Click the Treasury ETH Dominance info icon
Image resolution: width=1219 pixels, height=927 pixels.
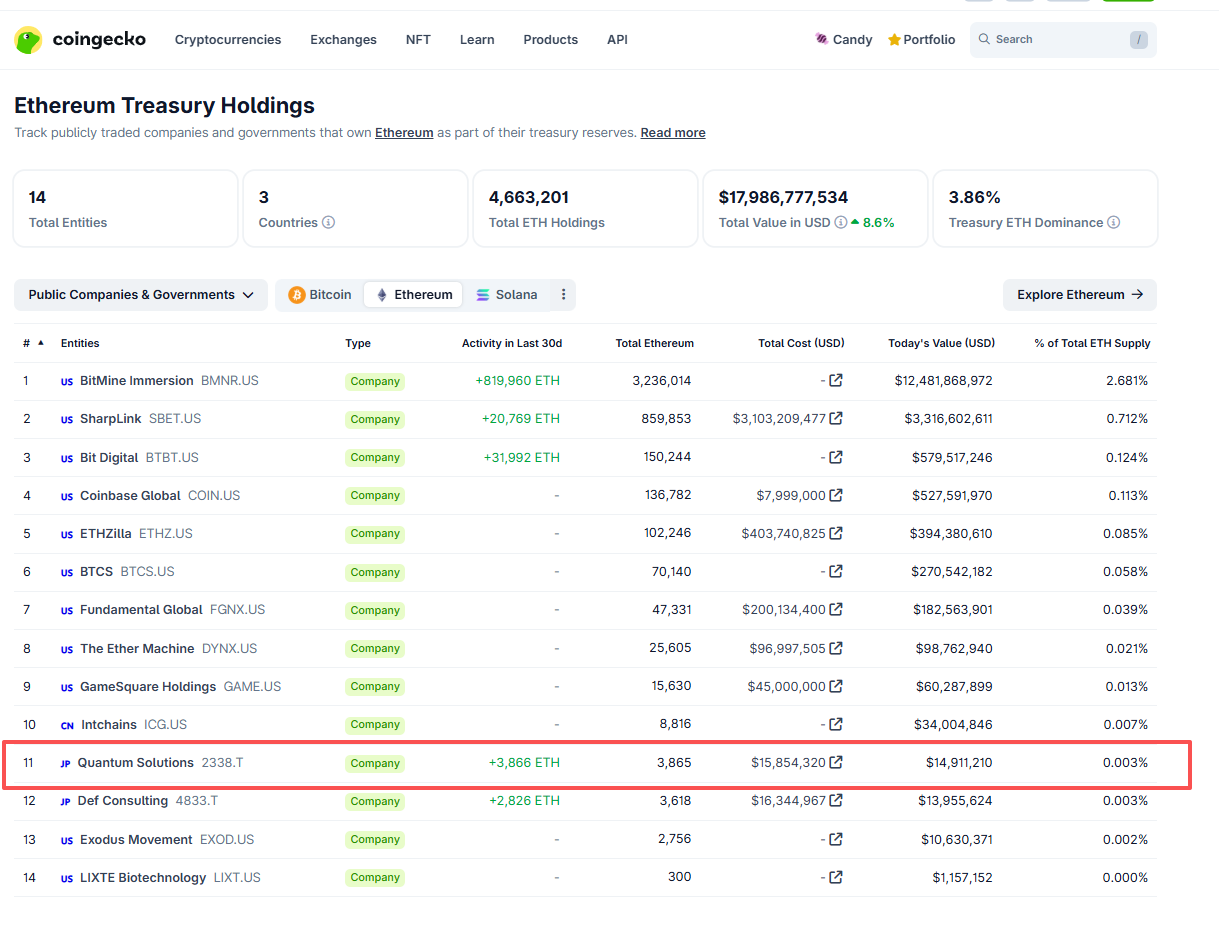click(x=1113, y=223)
